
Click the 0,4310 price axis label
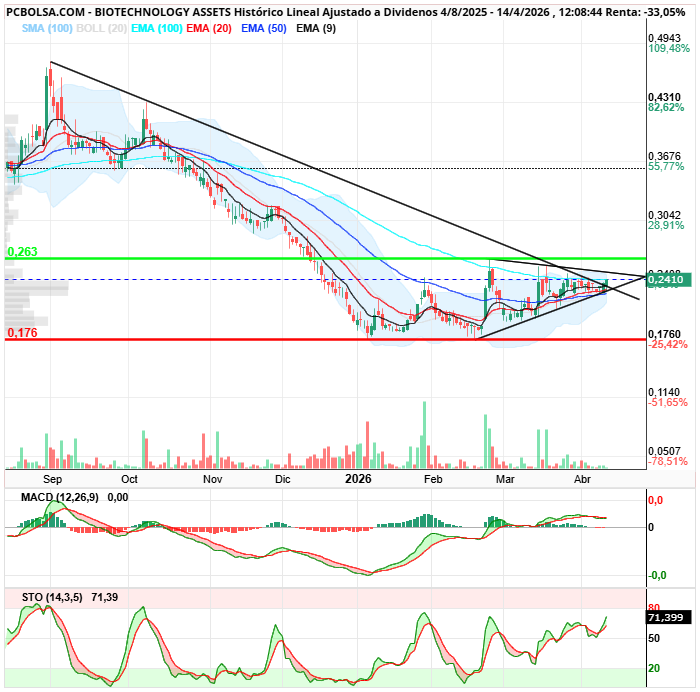[x=666, y=97]
